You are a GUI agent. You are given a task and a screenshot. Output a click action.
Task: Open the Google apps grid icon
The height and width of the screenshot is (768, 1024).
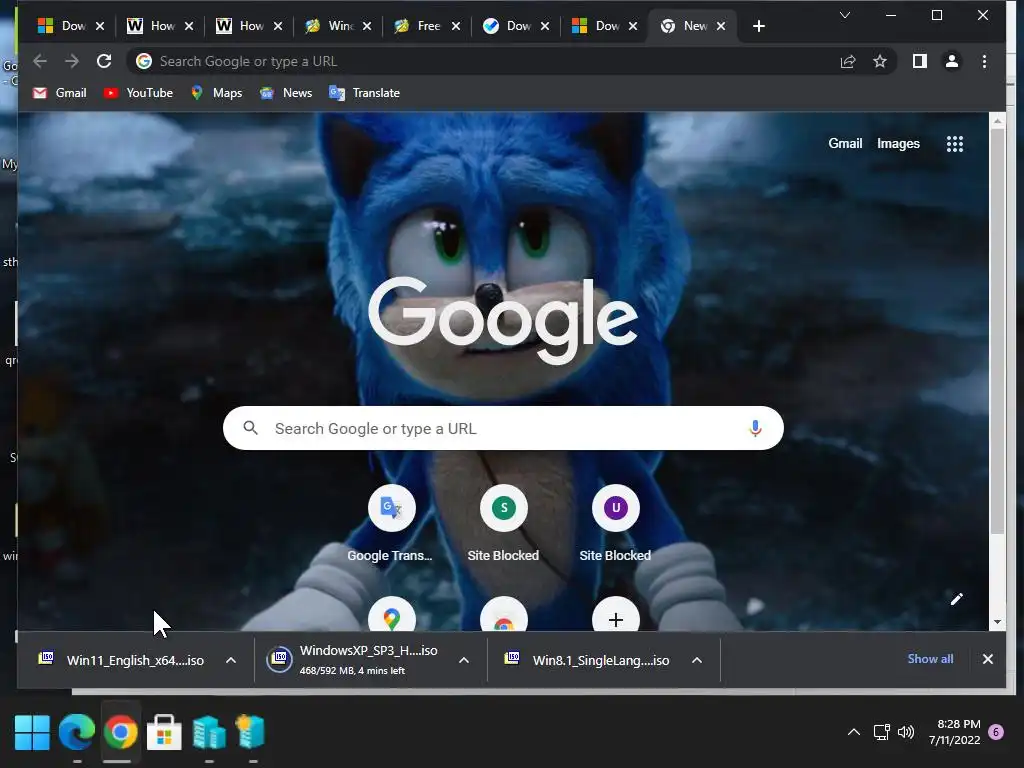point(955,144)
